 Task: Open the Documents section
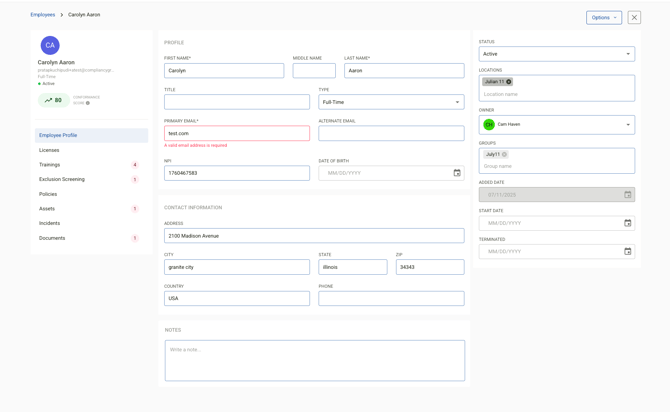pos(91,238)
